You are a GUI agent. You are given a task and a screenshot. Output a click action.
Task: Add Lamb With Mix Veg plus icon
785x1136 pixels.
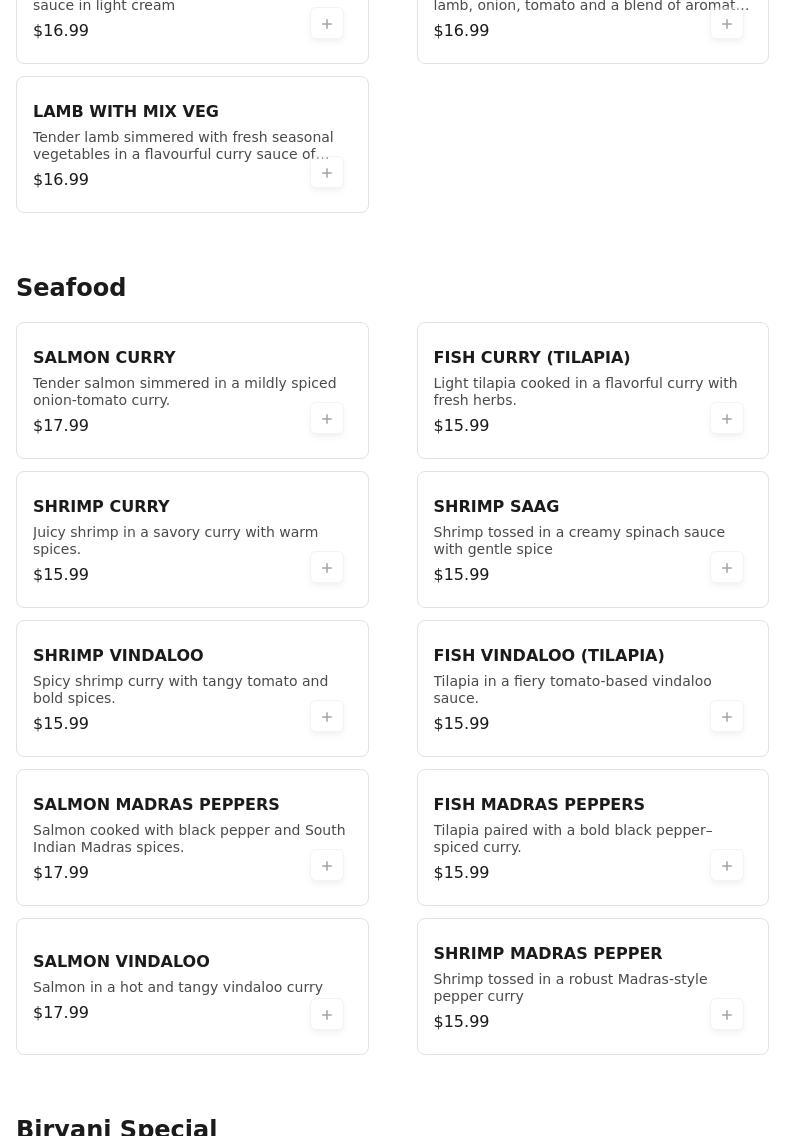327,173
